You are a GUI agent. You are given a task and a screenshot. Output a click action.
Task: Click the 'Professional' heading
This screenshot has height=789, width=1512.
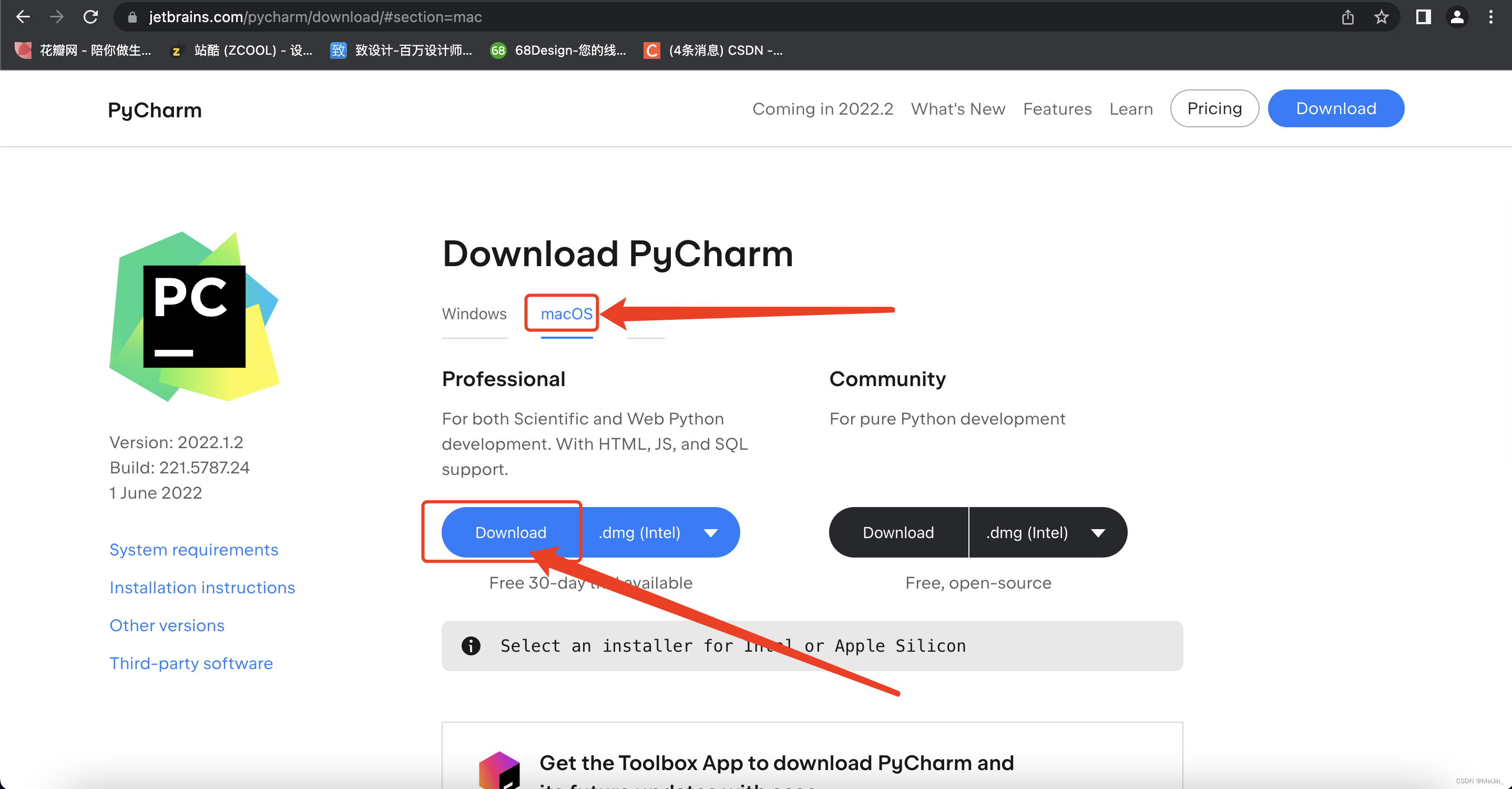(x=504, y=379)
